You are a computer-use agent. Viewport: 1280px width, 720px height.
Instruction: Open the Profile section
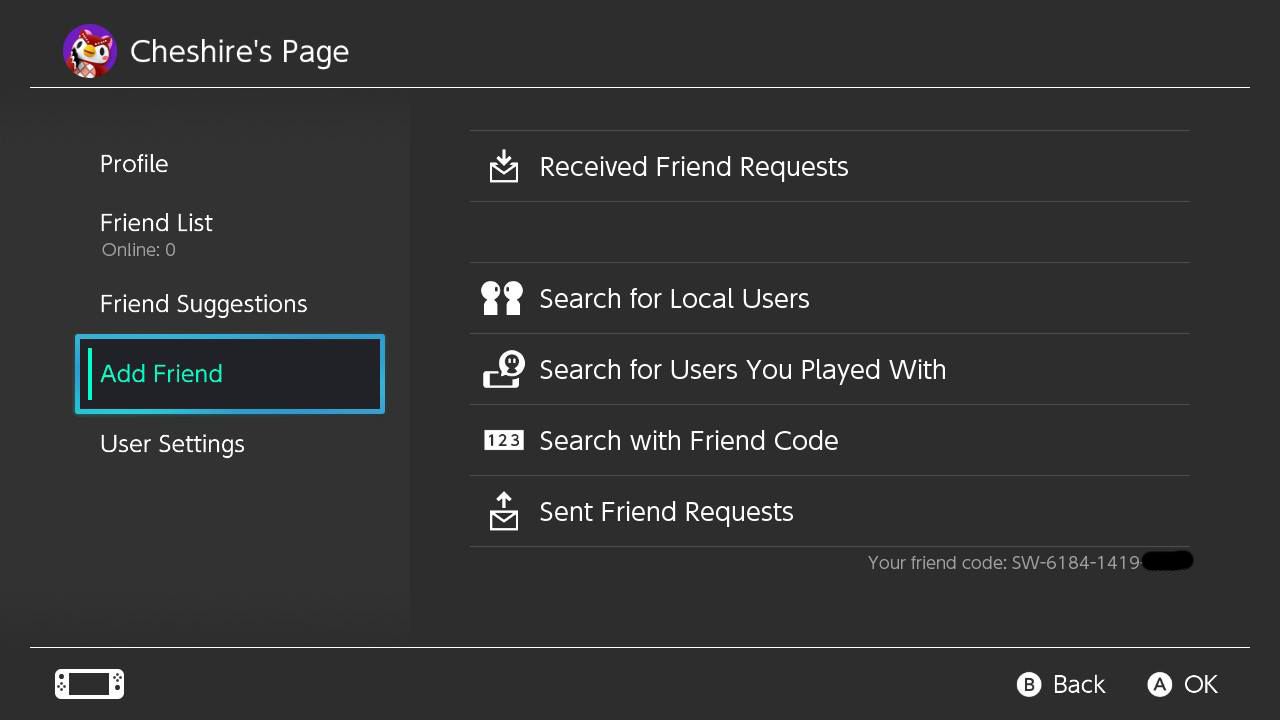point(134,164)
